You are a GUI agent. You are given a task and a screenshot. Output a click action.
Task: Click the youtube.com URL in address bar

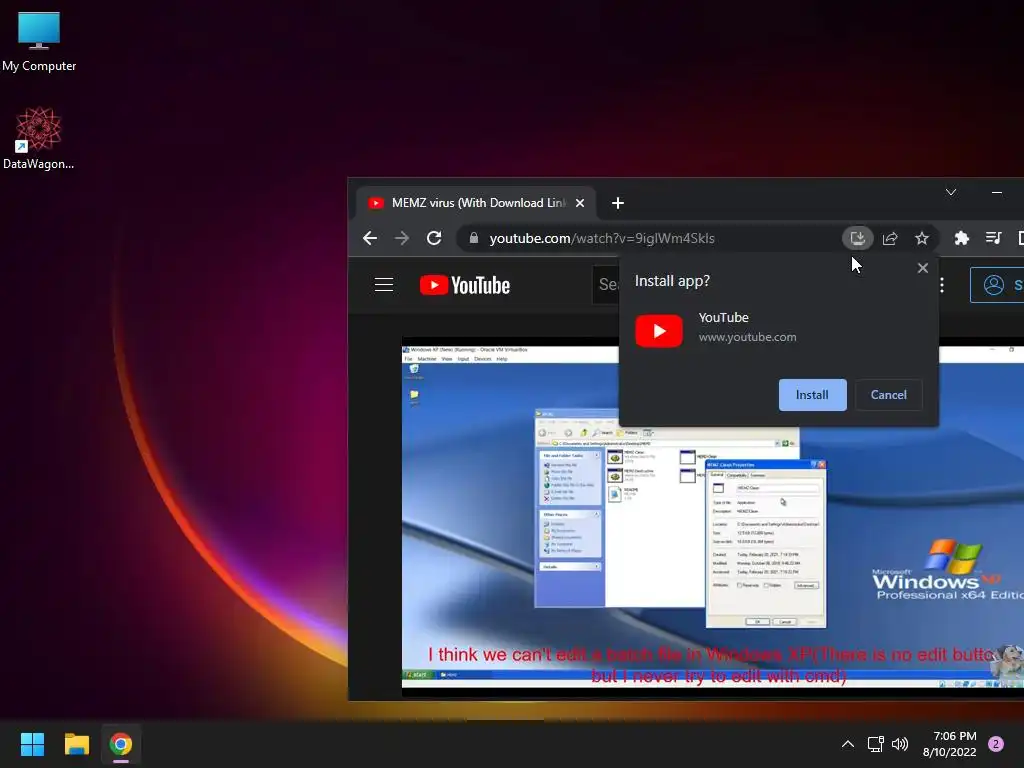602,238
